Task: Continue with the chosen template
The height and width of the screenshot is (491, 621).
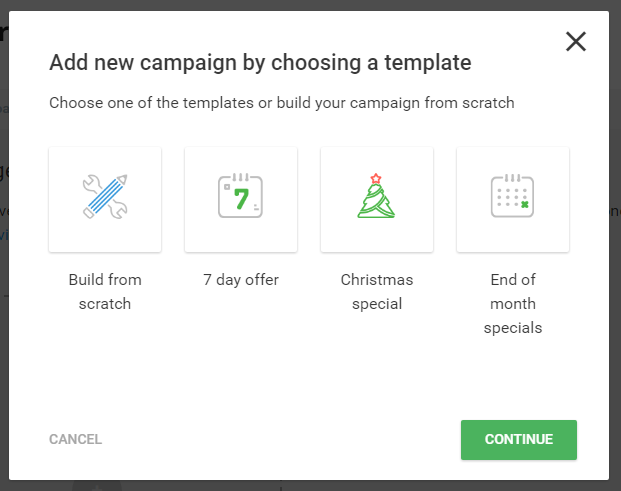Action: pyautogui.click(x=519, y=440)
